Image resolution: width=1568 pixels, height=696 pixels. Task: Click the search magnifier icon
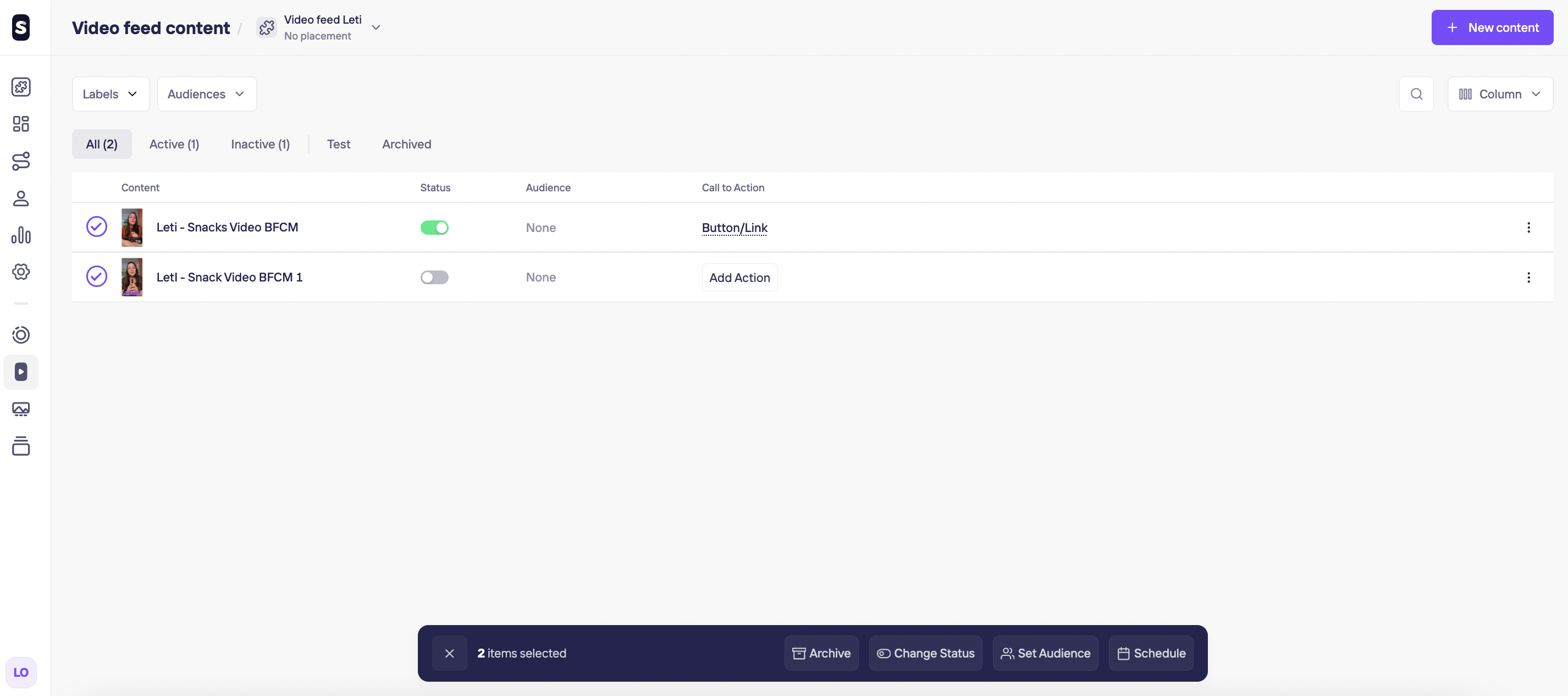point(1416,94)
